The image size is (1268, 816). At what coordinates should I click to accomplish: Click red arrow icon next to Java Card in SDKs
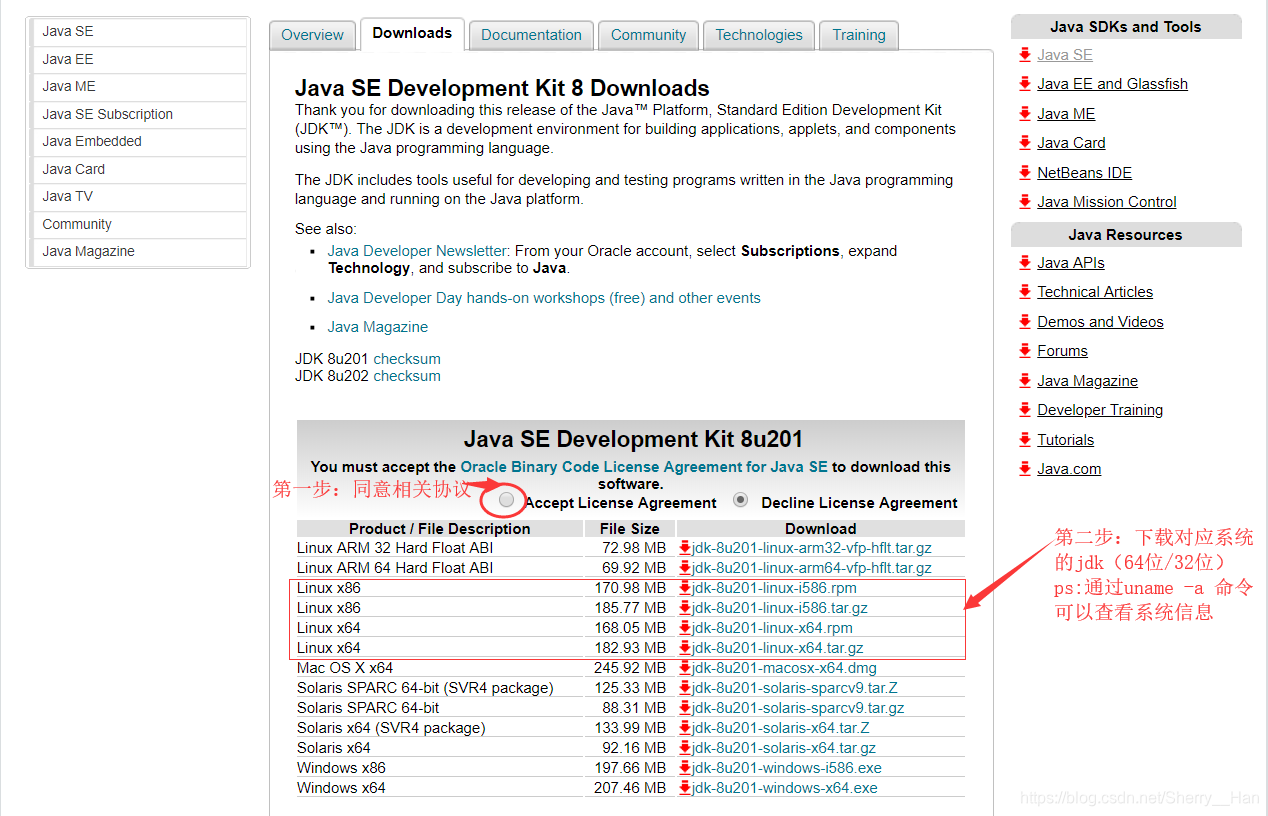coord(1025,143)
